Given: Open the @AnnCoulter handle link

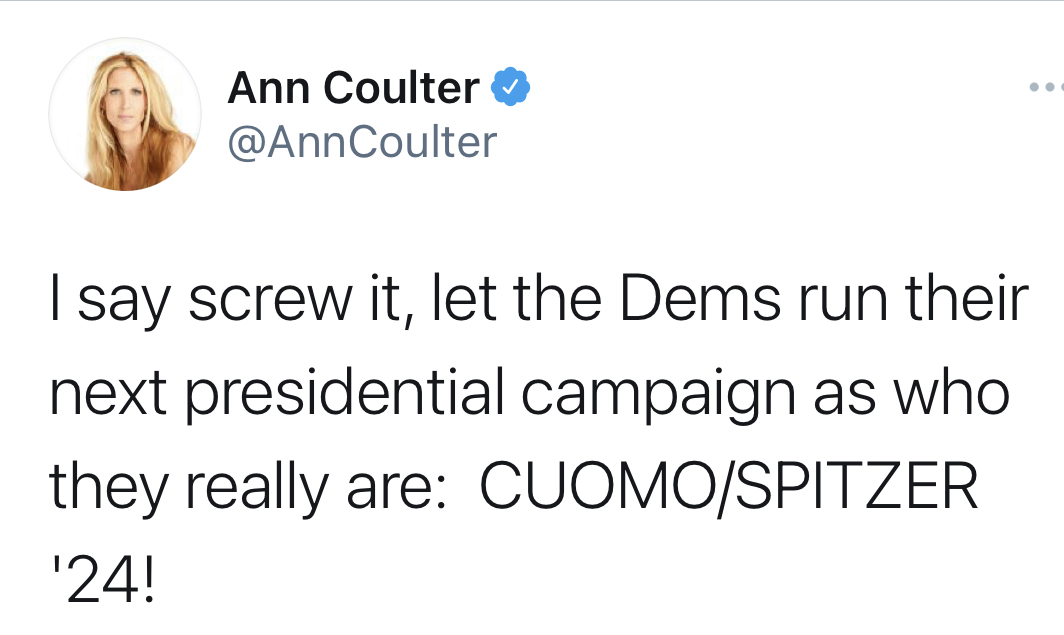Looking at the screenshot, I should (x=362, y=142).
